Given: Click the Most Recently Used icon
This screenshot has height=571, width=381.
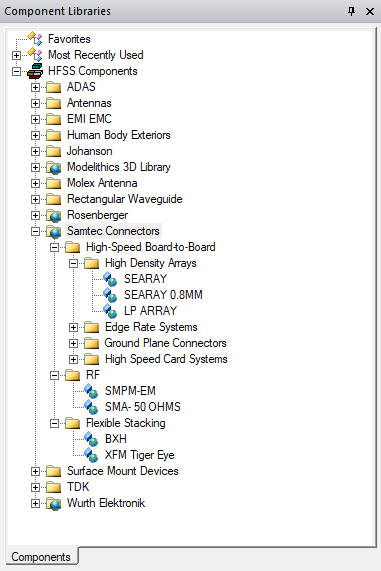Looking at the screenshot, I should (x=35, y=55).
